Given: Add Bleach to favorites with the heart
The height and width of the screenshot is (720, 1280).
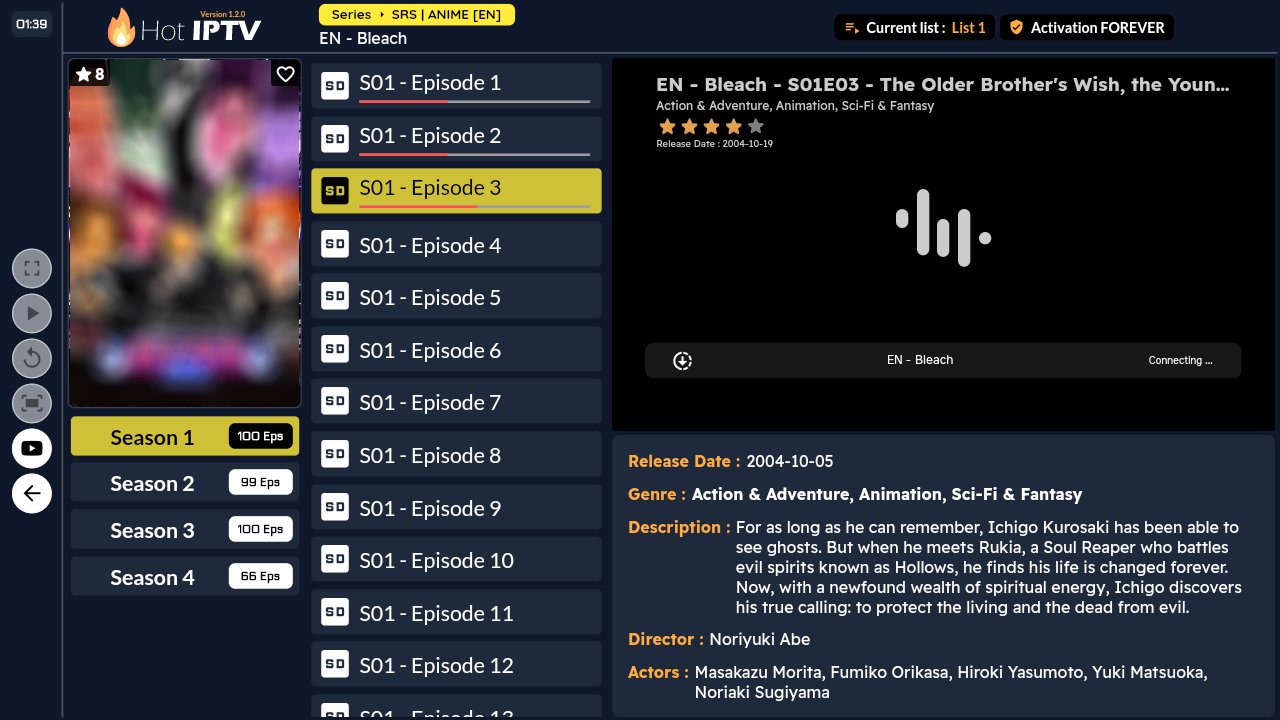Looking at the screenshot, I should point(285,74).
